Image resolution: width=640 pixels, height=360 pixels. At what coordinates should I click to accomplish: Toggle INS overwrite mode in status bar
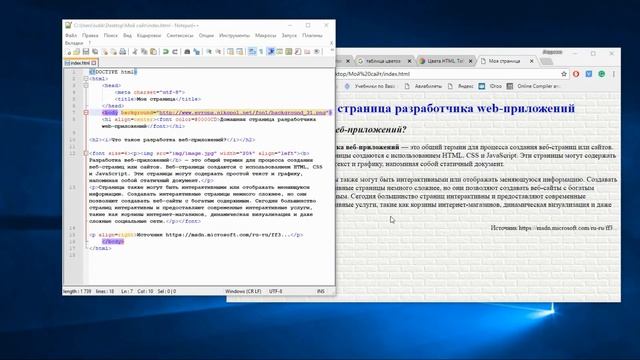(321, 291)
